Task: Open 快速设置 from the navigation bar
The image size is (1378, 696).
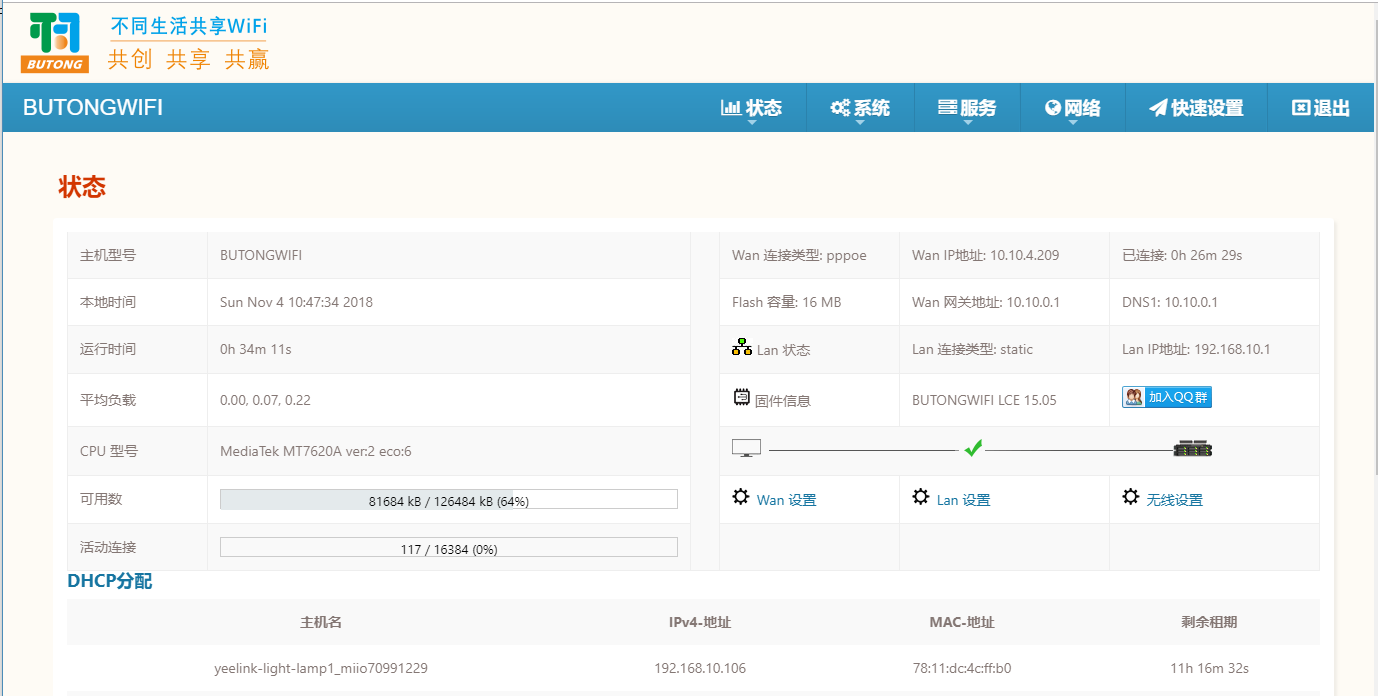Action: point(1196,108)
